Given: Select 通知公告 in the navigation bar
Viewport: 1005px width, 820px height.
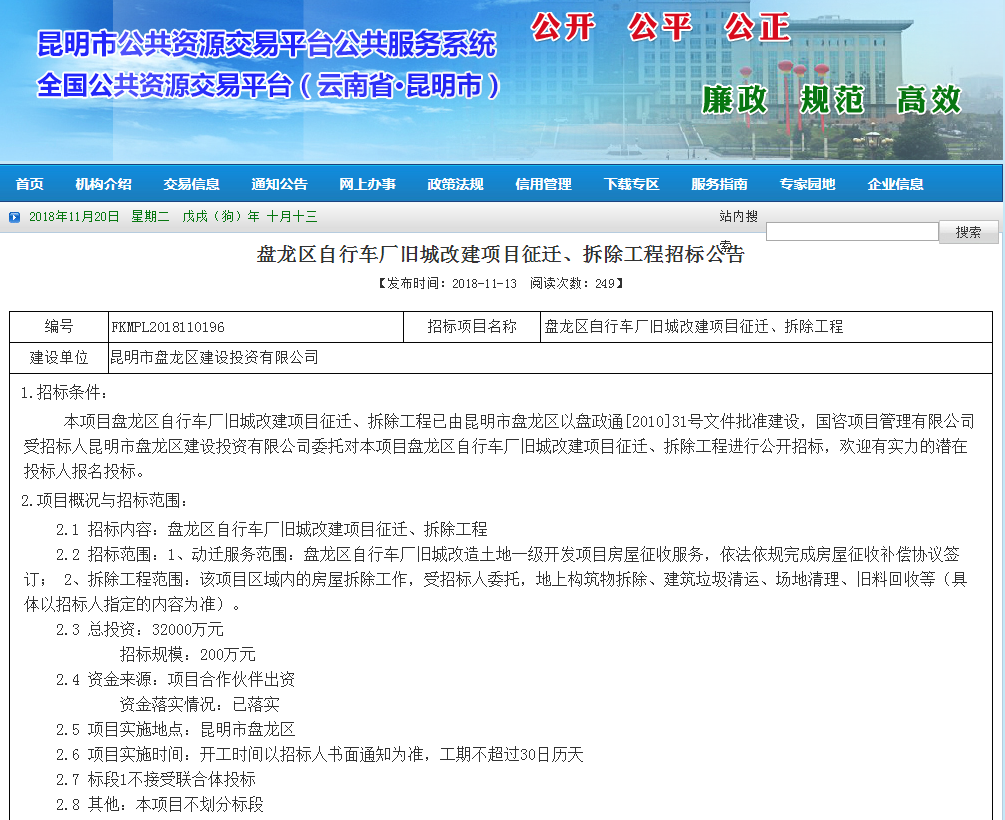Looking at the screenshot, I should tap(279, 184).
